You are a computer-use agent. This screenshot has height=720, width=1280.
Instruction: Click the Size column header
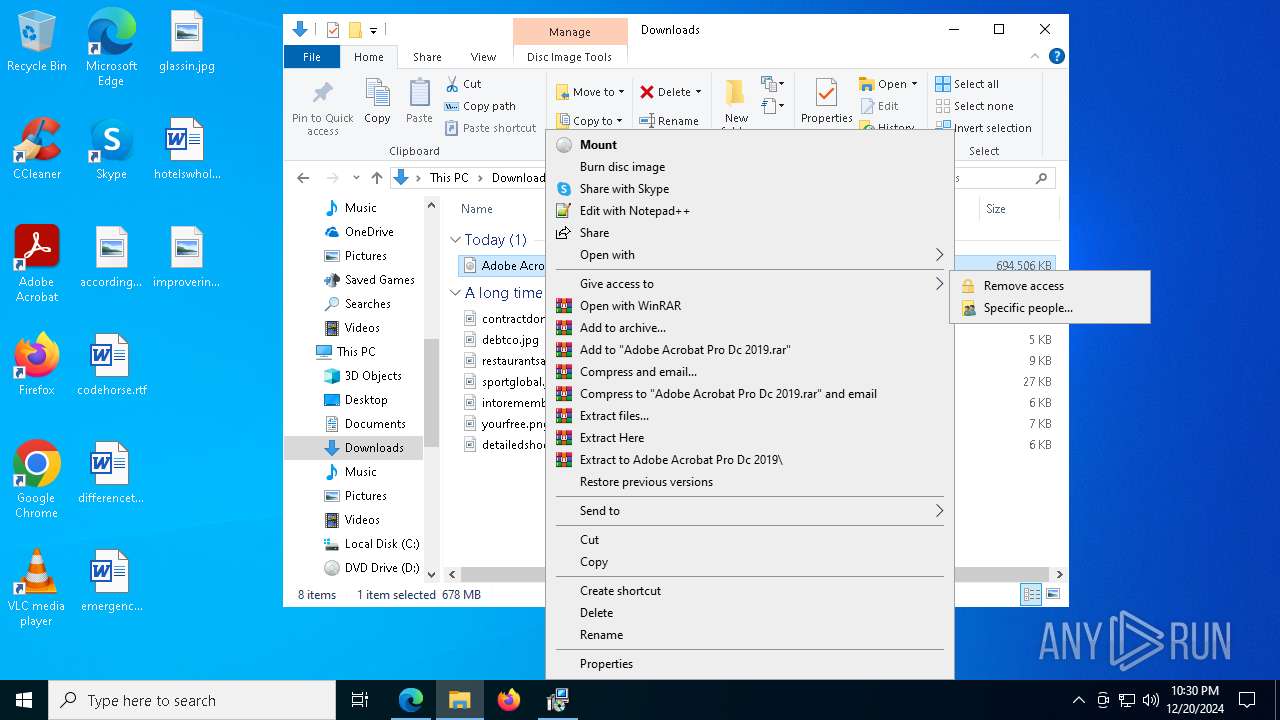1018,209
